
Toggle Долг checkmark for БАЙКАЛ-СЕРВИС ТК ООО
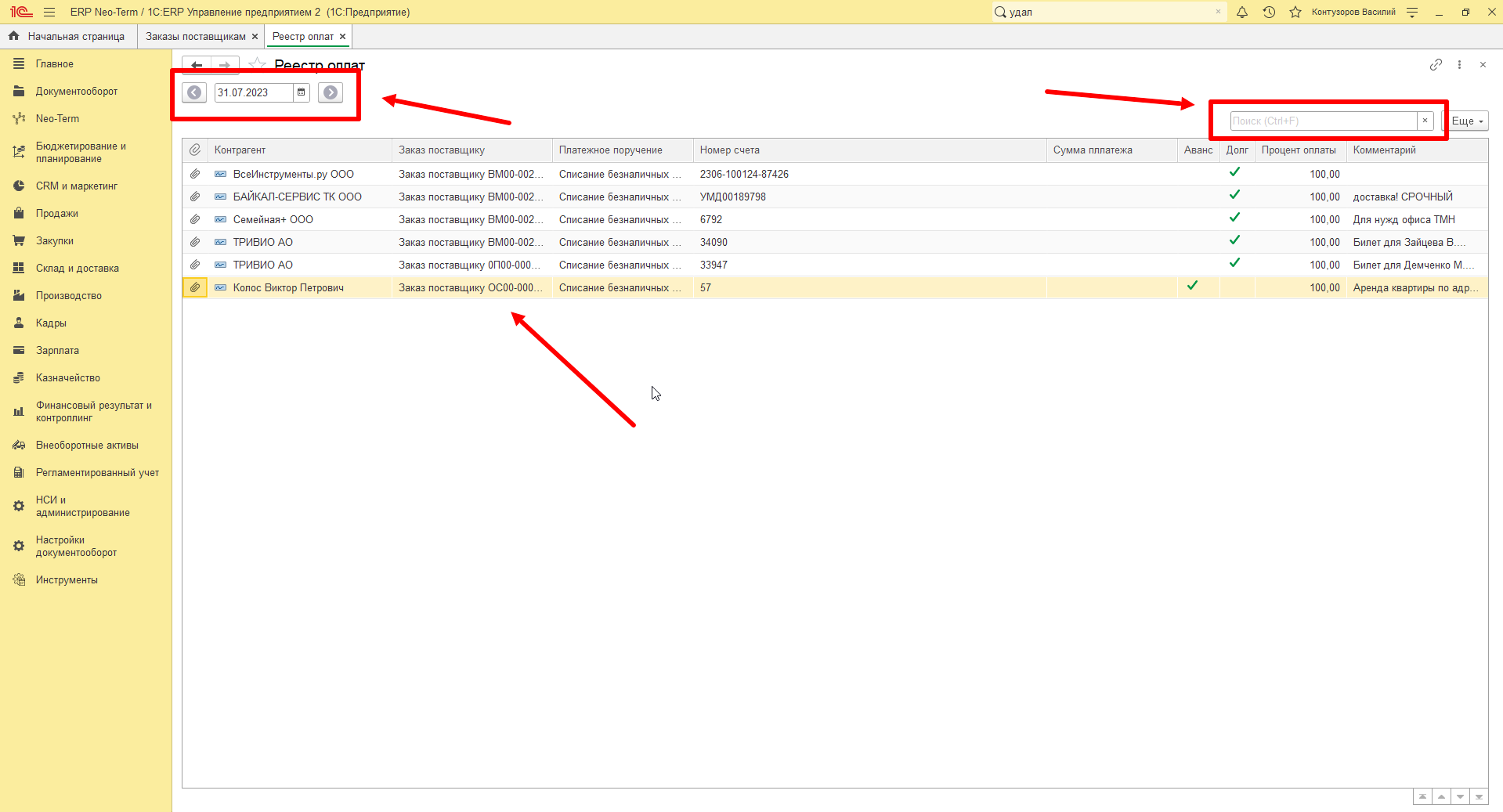pos(1234,195)
